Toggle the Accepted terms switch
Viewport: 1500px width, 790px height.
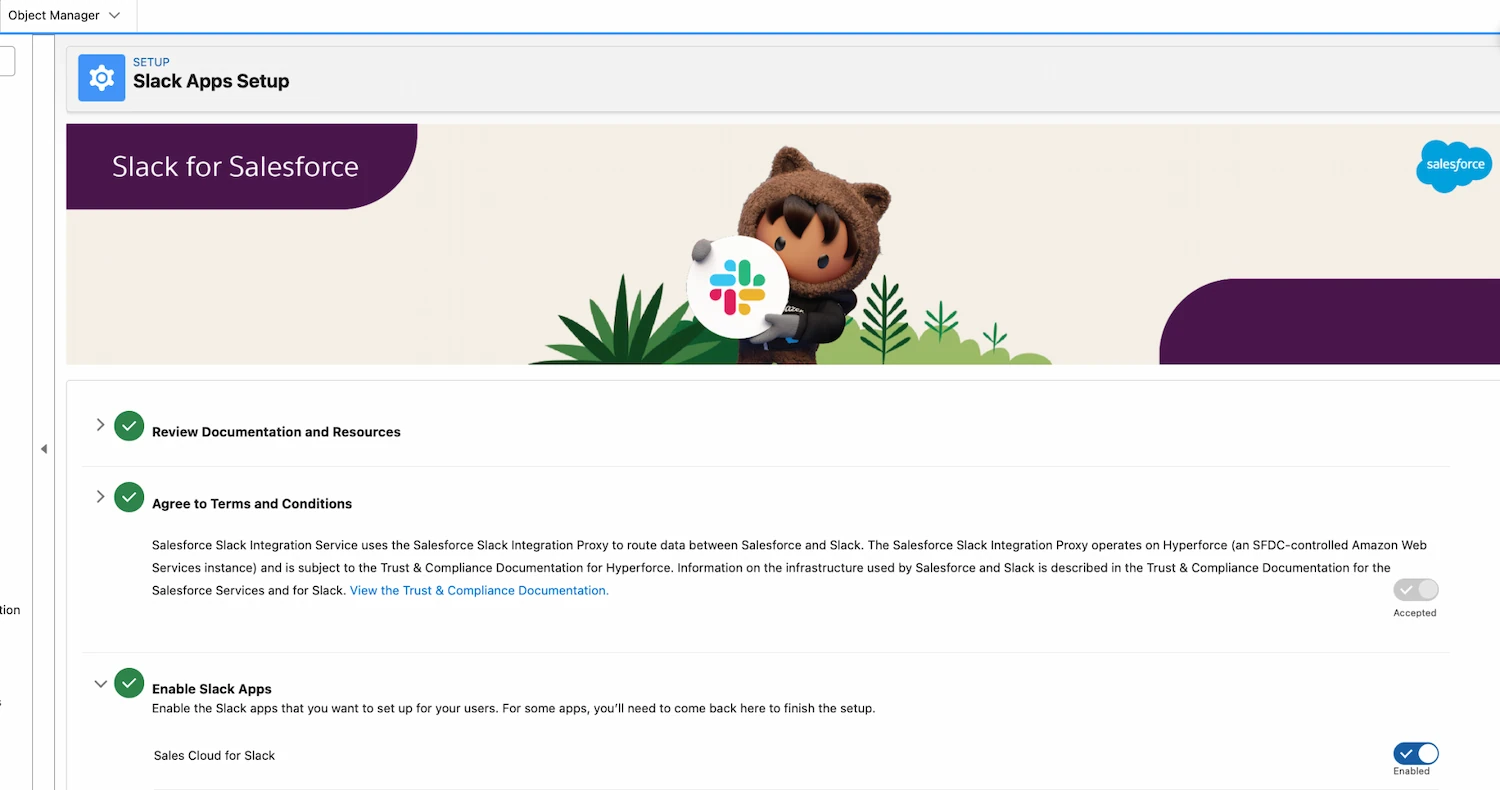pos(1416,590)
